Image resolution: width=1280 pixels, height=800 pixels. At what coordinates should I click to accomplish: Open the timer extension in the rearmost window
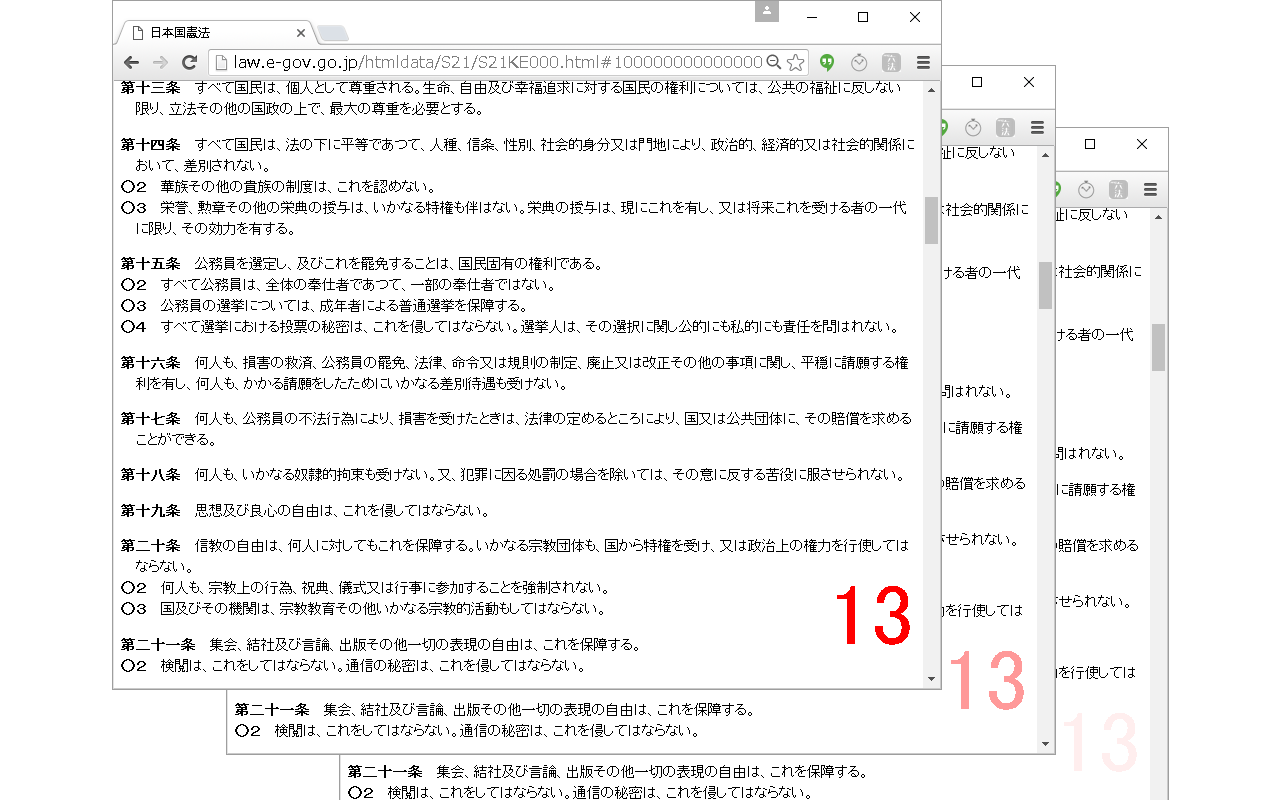pos(1086,189)
